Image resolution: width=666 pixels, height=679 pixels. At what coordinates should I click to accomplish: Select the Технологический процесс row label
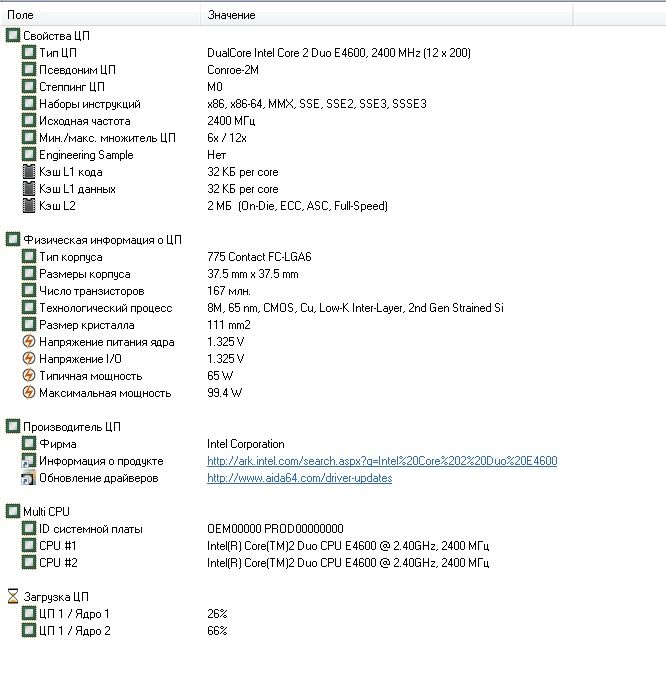[106, 307]
